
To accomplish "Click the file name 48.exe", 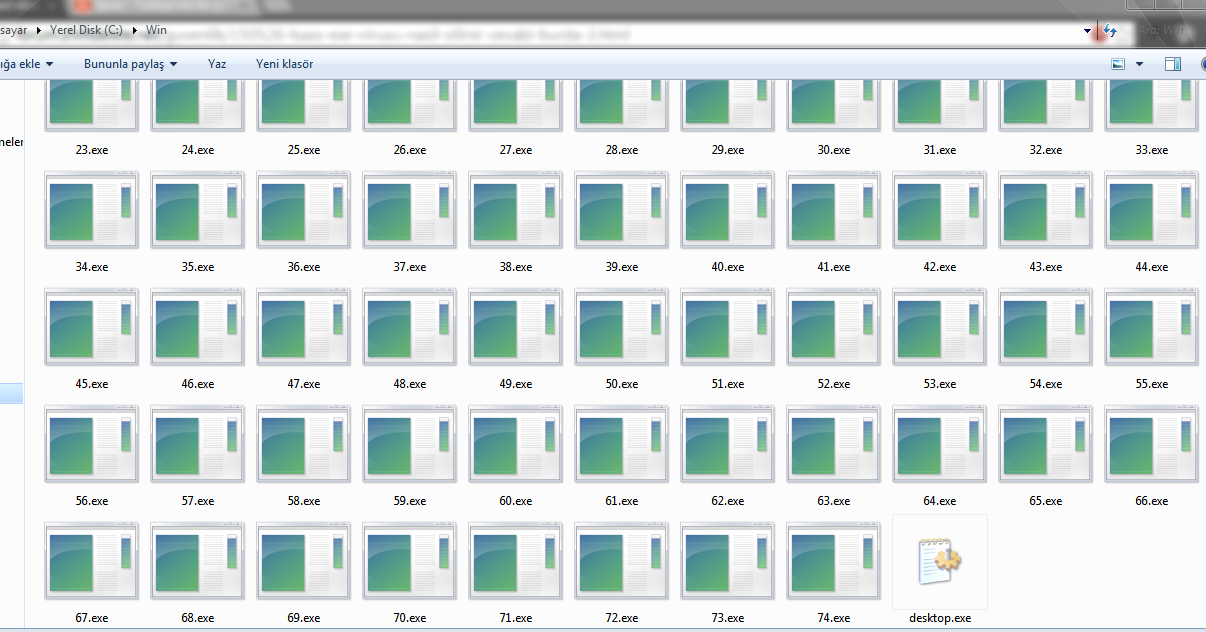I will point(410,384).
